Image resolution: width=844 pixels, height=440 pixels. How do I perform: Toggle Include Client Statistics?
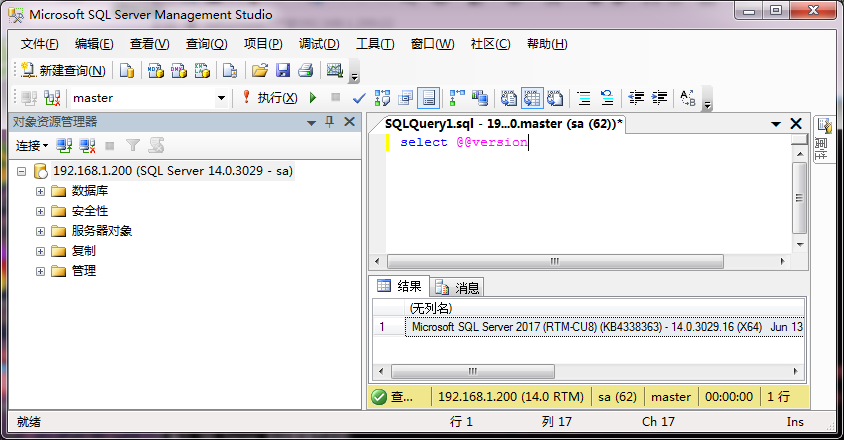coord(480,98)
